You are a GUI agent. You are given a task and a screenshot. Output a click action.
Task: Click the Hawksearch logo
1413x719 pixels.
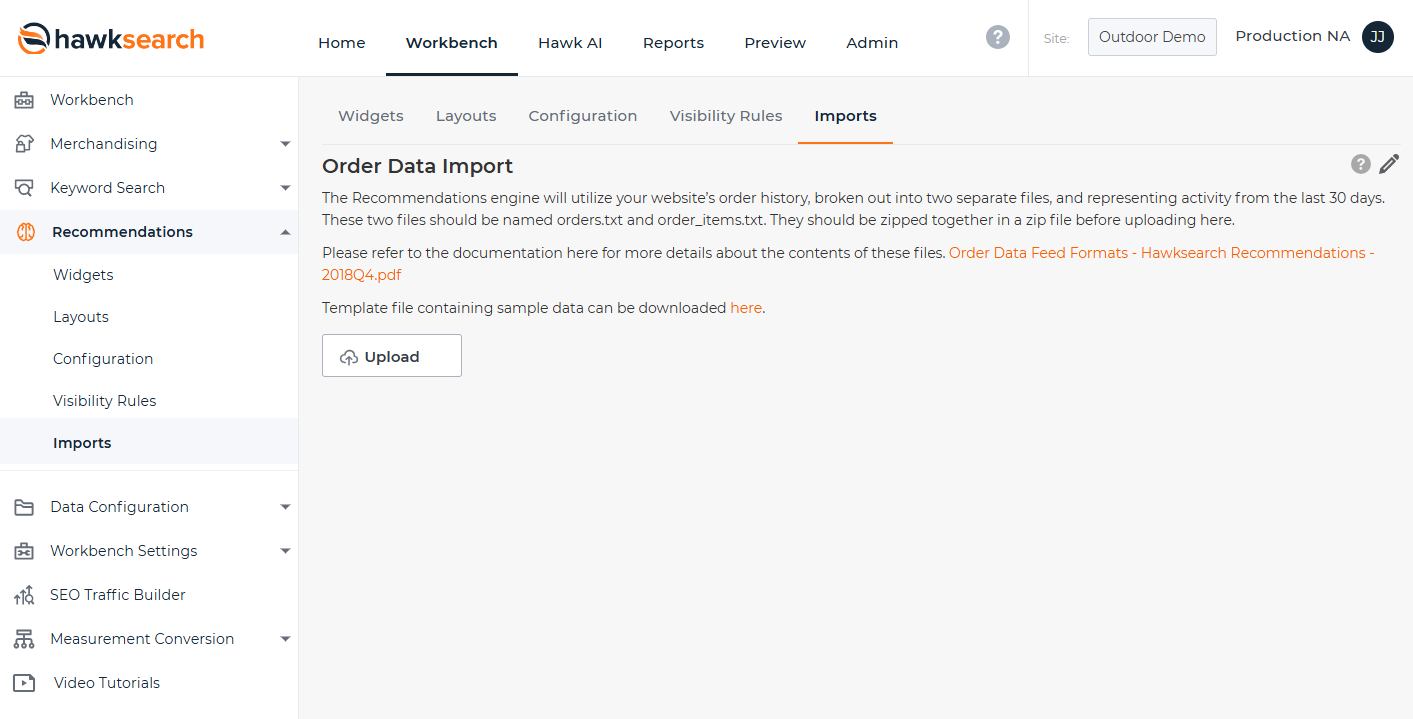pos(111,39)
